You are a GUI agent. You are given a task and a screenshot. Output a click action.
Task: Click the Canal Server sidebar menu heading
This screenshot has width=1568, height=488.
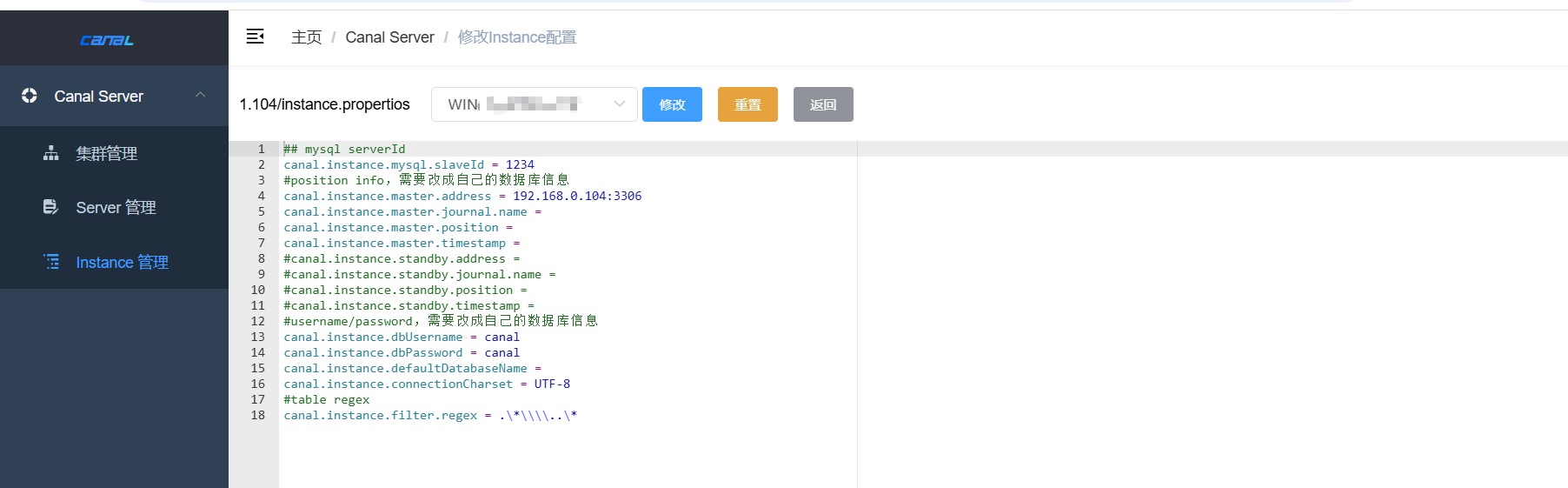click(114, 96)
